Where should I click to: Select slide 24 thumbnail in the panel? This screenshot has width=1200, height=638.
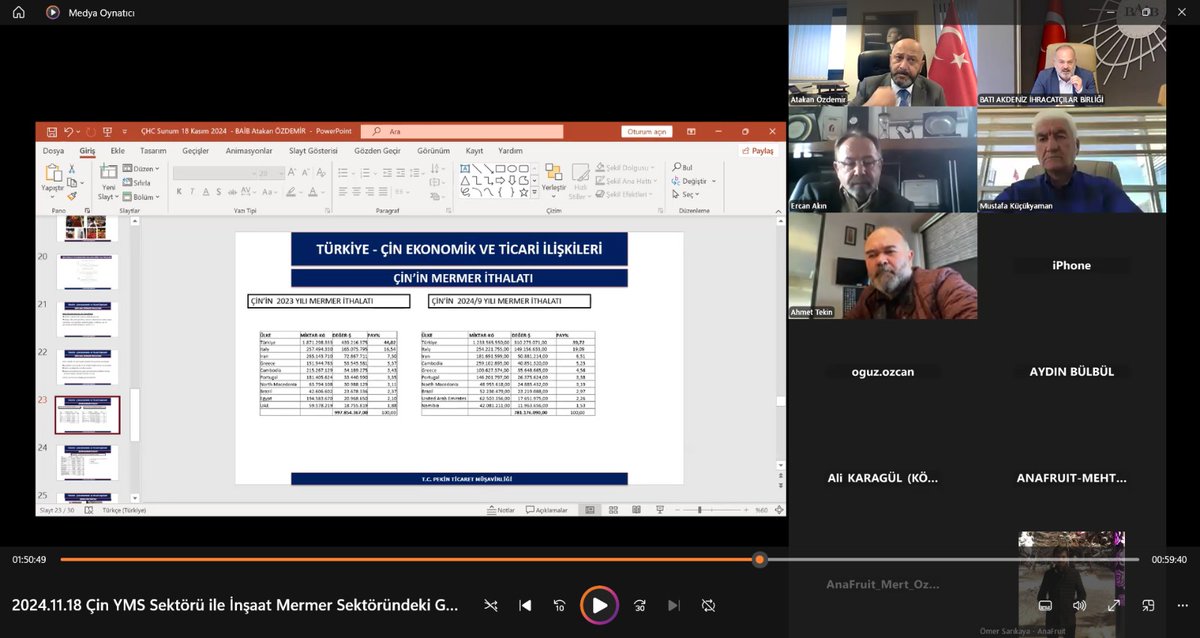88,462
